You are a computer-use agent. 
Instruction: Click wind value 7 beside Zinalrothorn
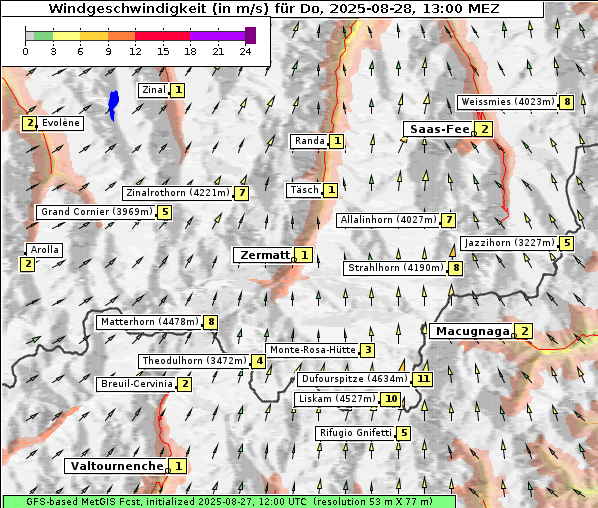(x=242, y=193)
